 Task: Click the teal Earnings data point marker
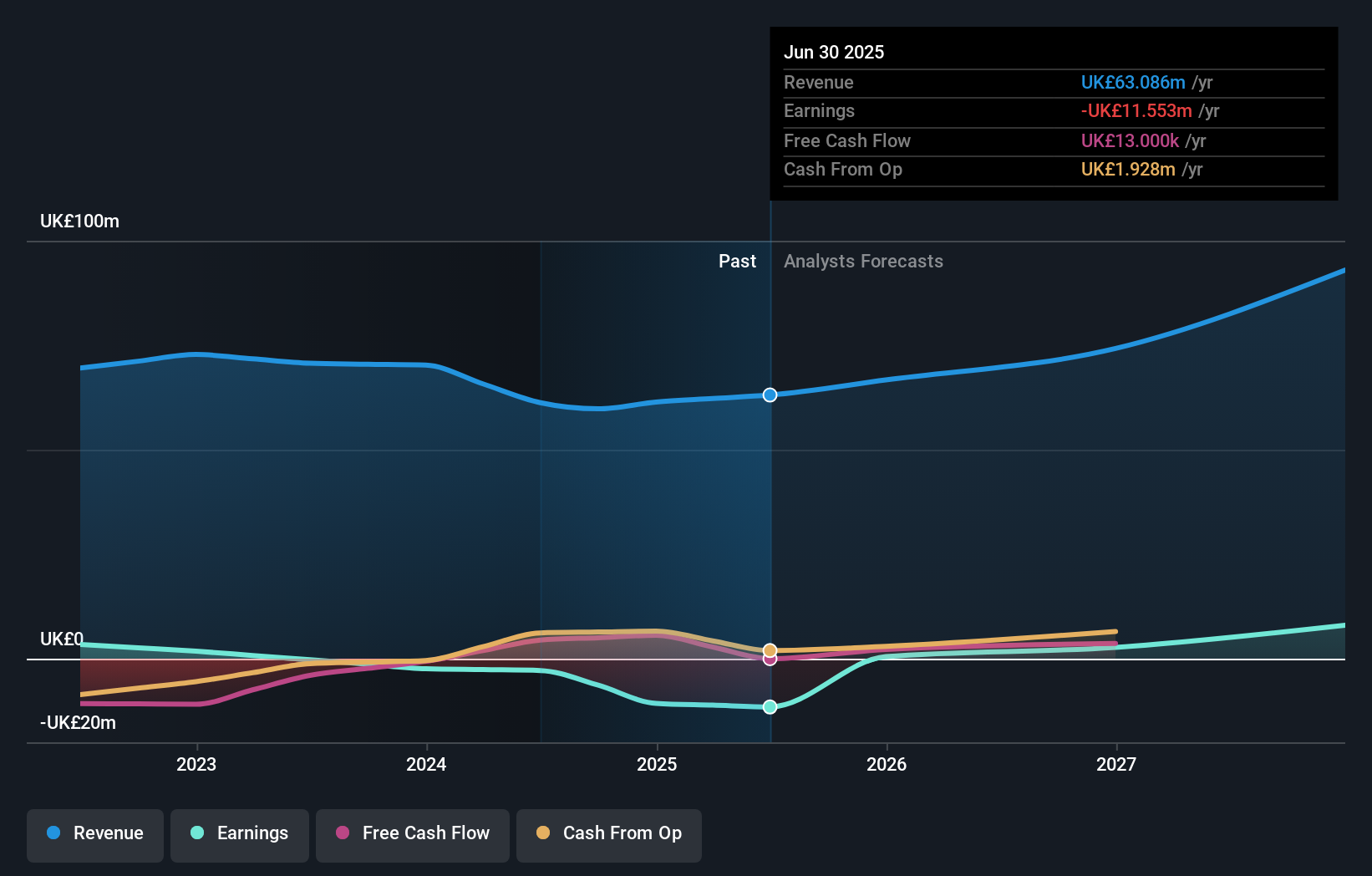click(770, 707)
